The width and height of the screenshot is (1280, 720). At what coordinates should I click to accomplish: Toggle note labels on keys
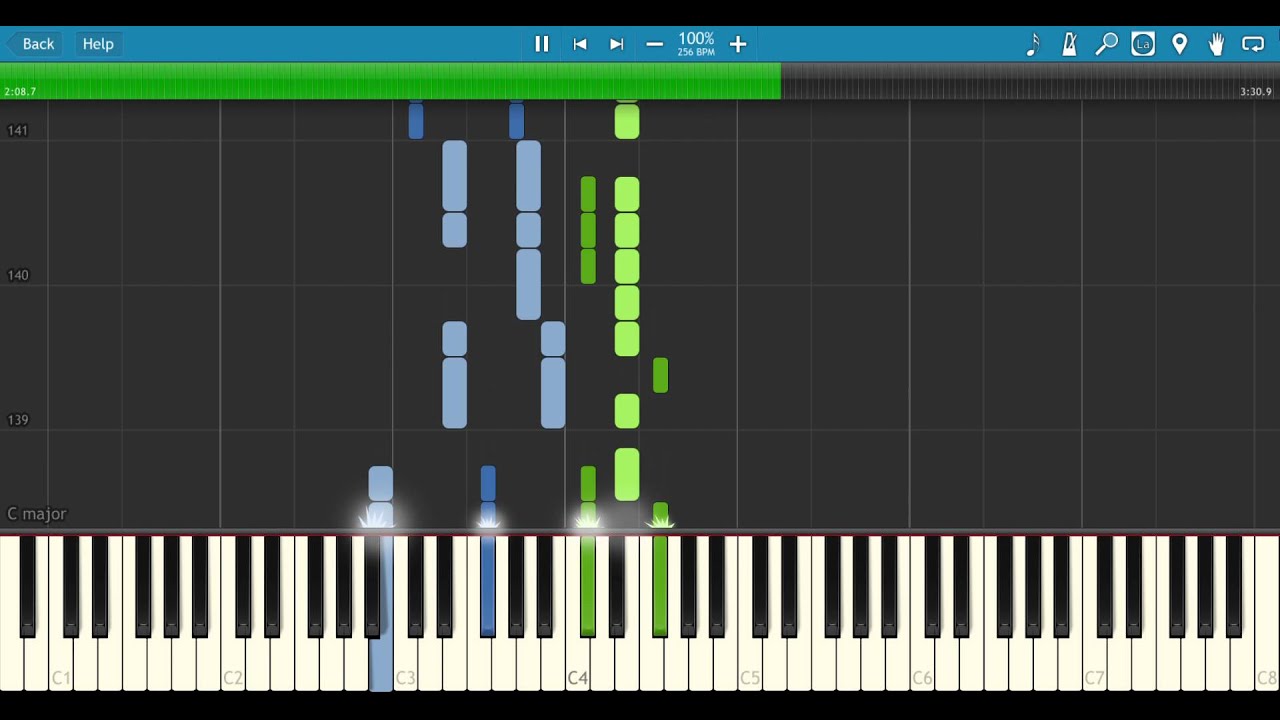(1143, 44)
